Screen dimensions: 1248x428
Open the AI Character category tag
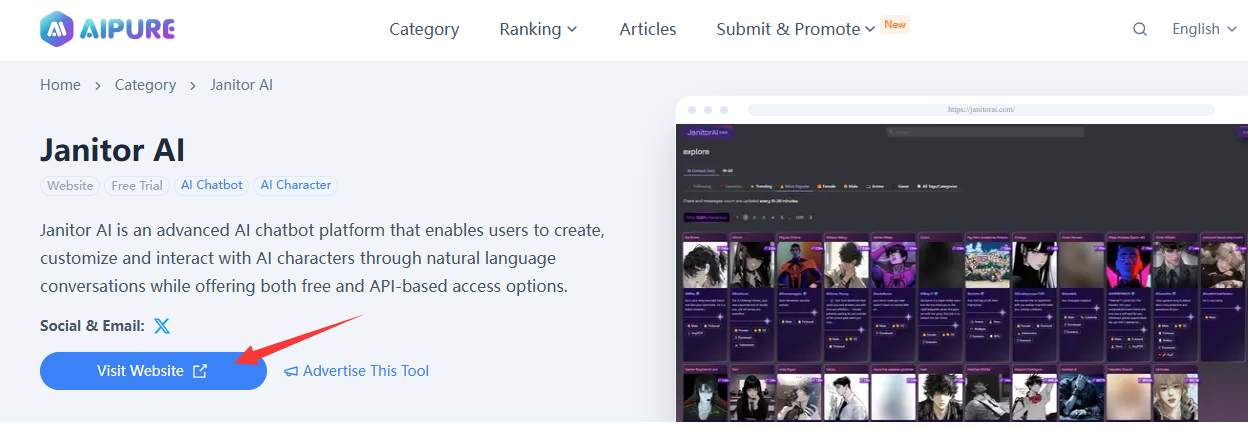296,185
